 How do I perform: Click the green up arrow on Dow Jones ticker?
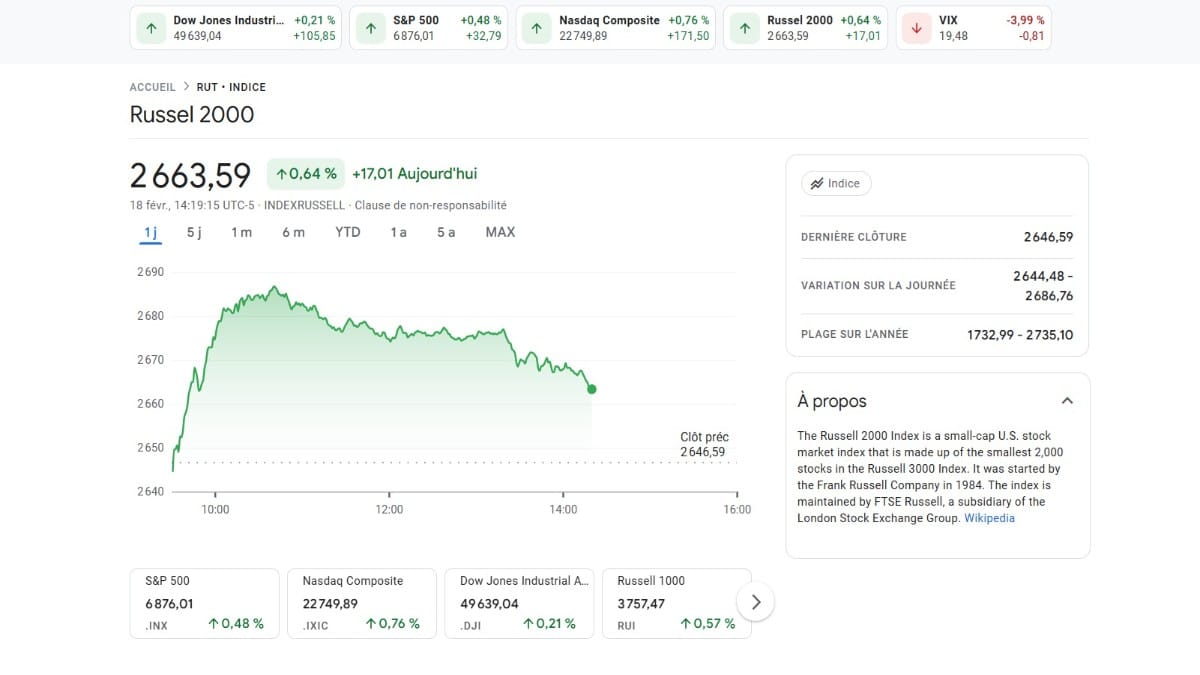pos(151,27)
